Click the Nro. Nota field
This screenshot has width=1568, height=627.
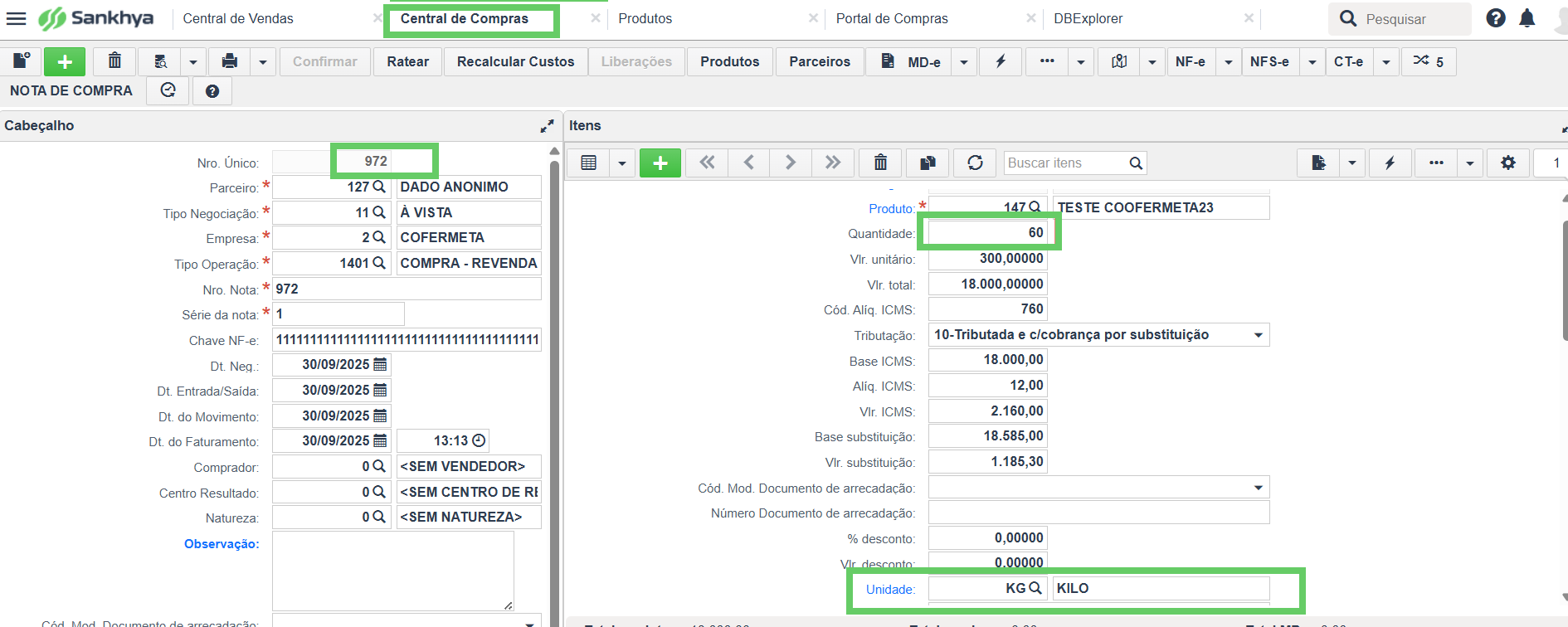click(x=407, y=289)
